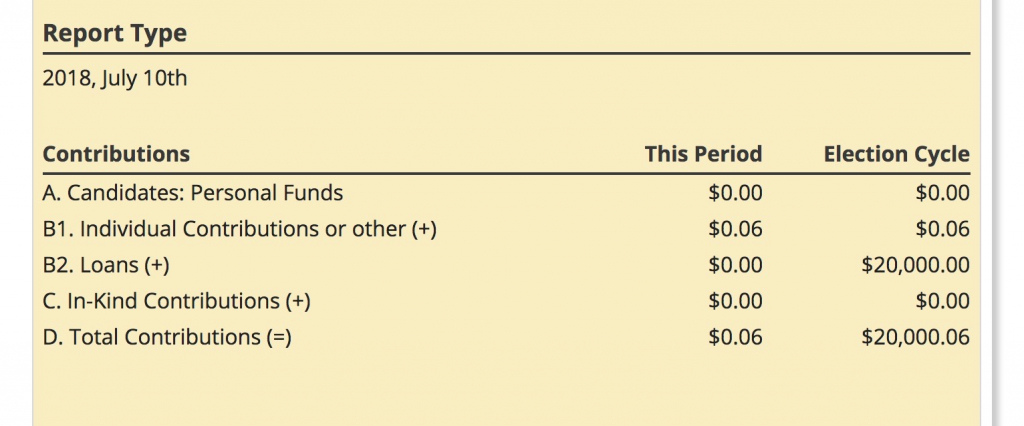This screenshot has width=1024, height=426.
Task: Select the Candidates: Personal Funds row label
Action: pos(193,193)
